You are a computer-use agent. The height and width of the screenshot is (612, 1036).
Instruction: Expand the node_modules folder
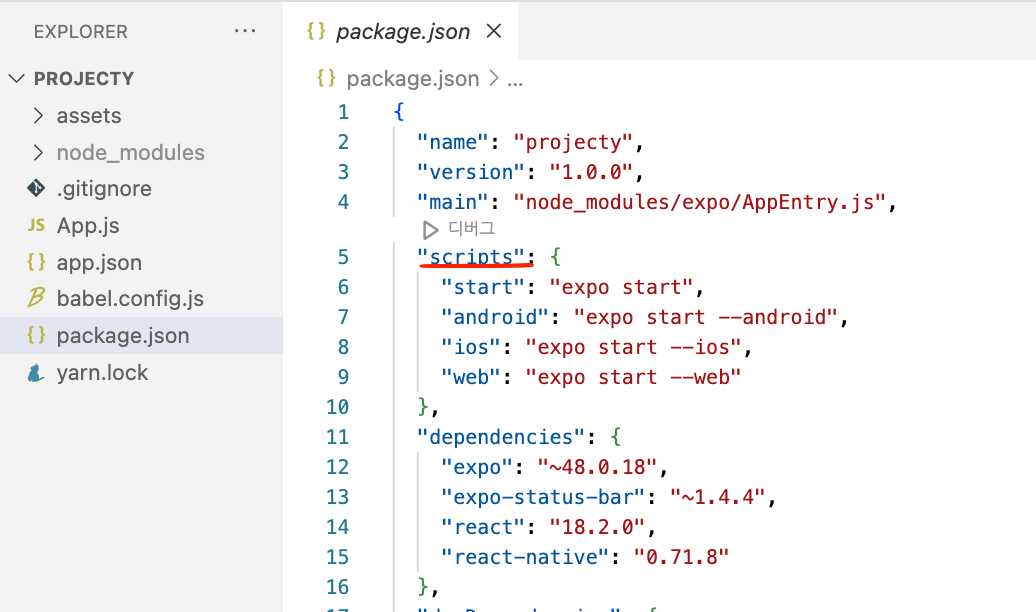pos(38,153)
